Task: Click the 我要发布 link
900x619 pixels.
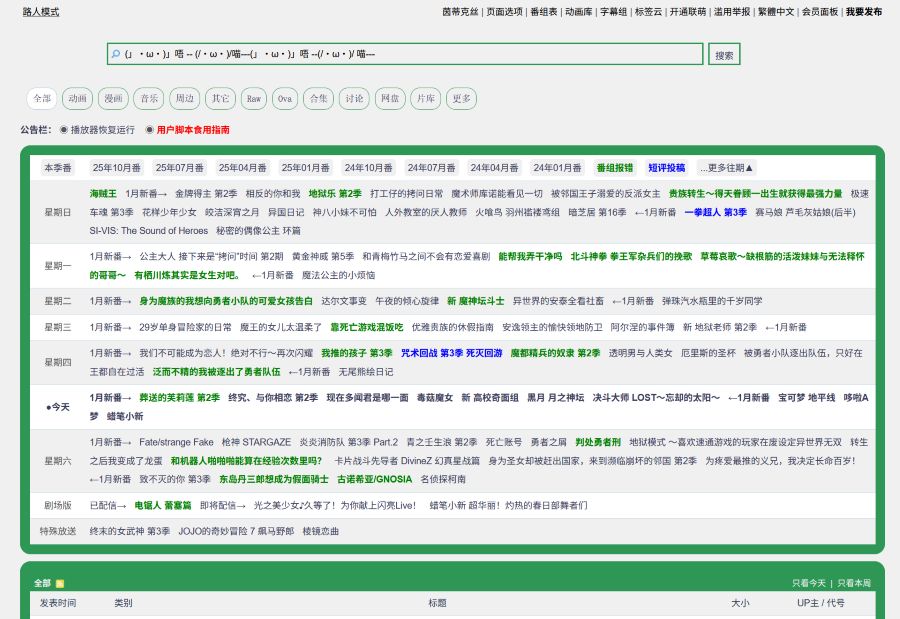Action: [x=864, y=12]
